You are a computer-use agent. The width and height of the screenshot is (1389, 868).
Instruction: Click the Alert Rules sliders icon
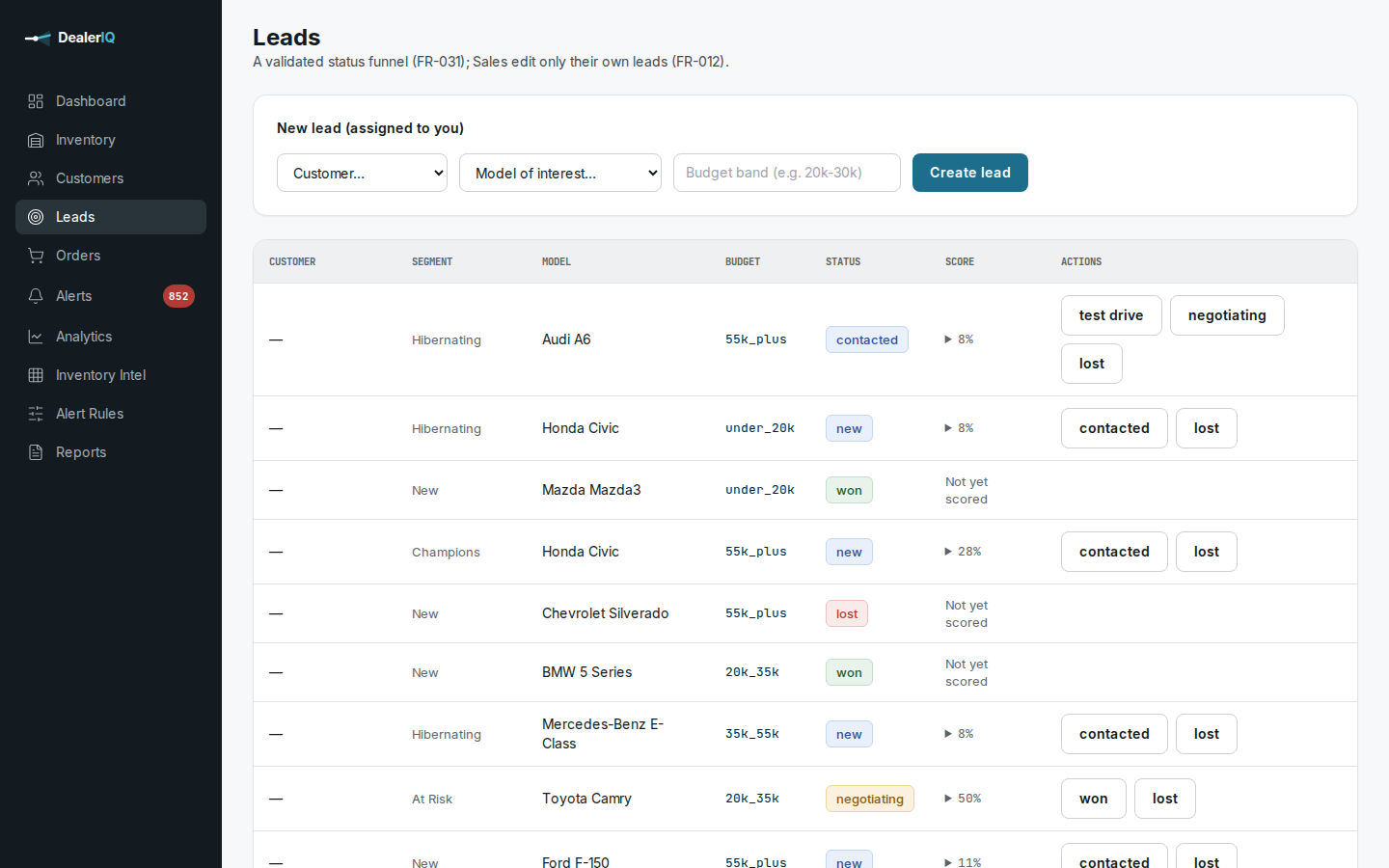tap(36, 414)
